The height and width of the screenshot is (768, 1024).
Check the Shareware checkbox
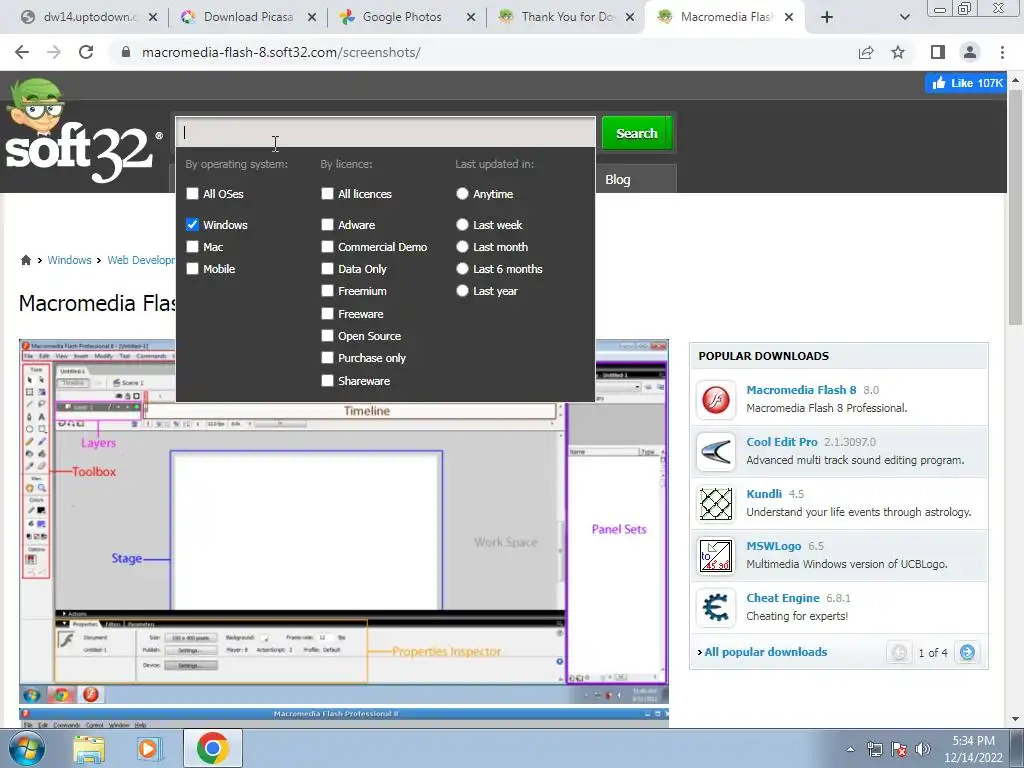[327, 381]
